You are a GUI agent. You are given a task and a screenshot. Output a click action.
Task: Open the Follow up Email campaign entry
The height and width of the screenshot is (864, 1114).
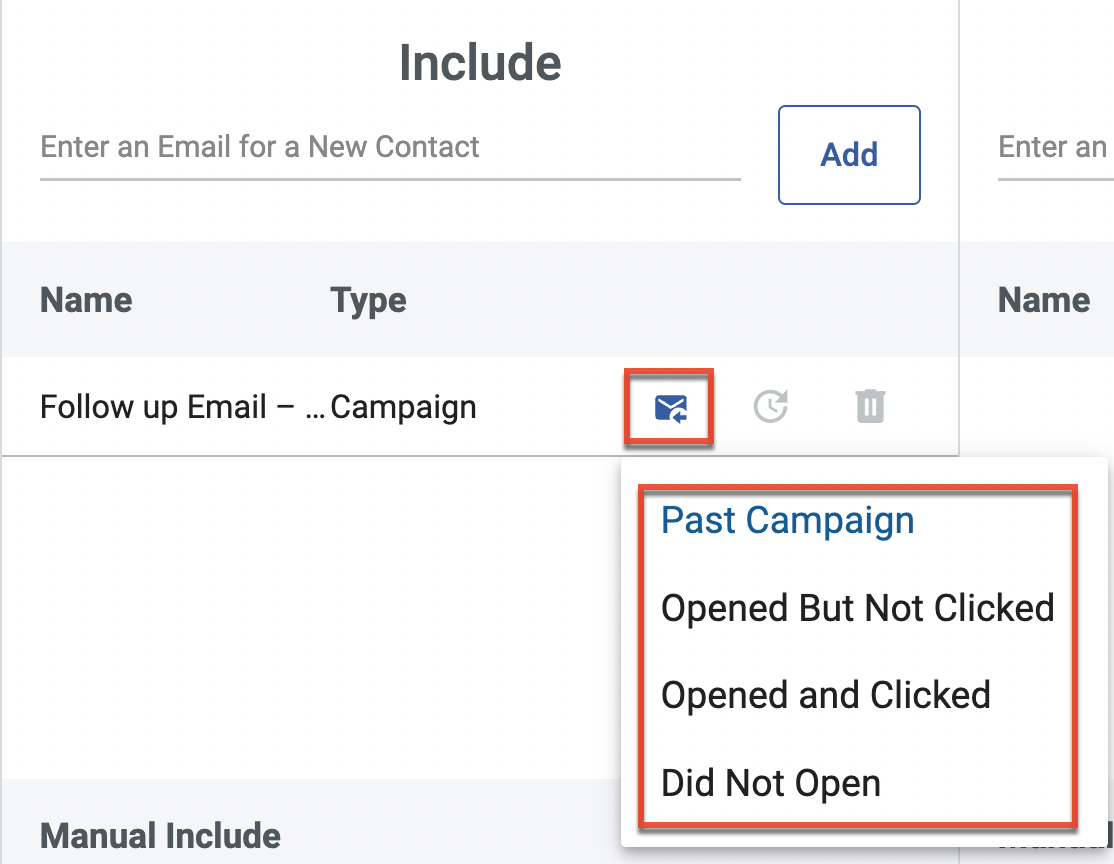[x=182, y=407]
